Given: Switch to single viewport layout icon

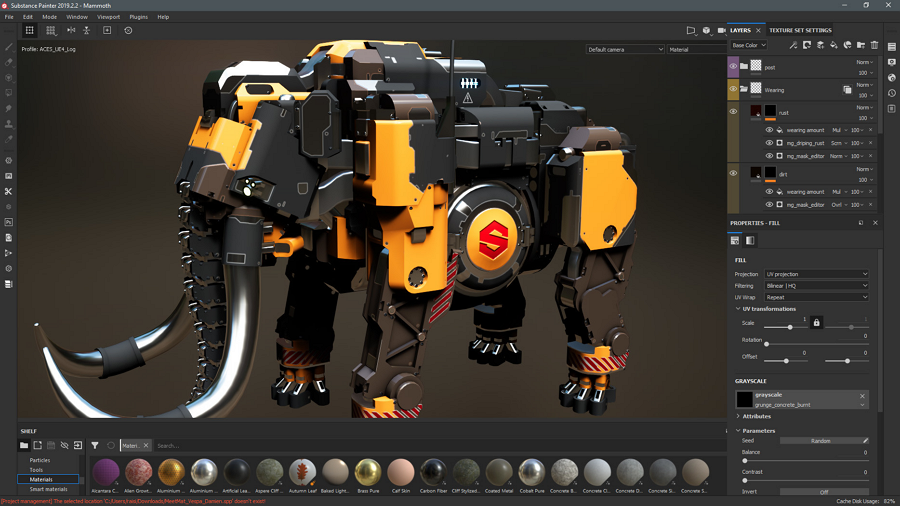Looking at the screenshot, I should [x=29, y=30].
